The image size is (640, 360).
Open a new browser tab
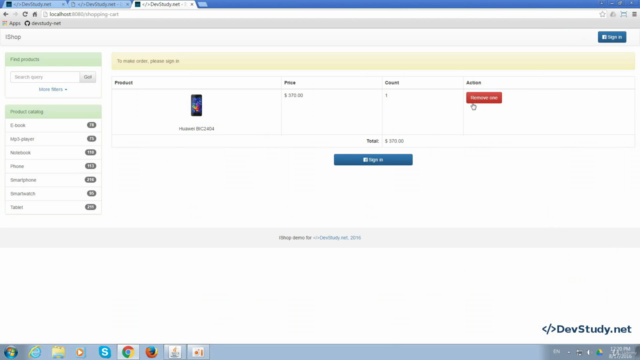(x=202, y=4)
